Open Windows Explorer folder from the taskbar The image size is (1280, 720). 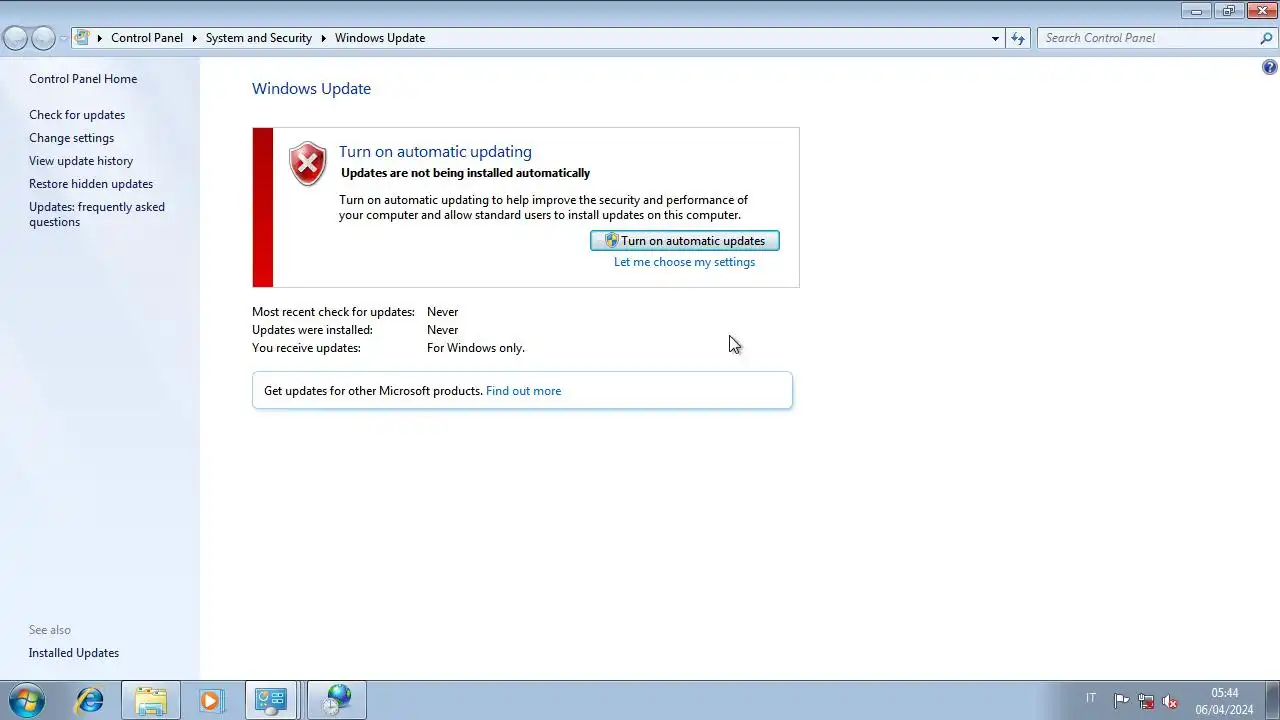pos(151,700)
